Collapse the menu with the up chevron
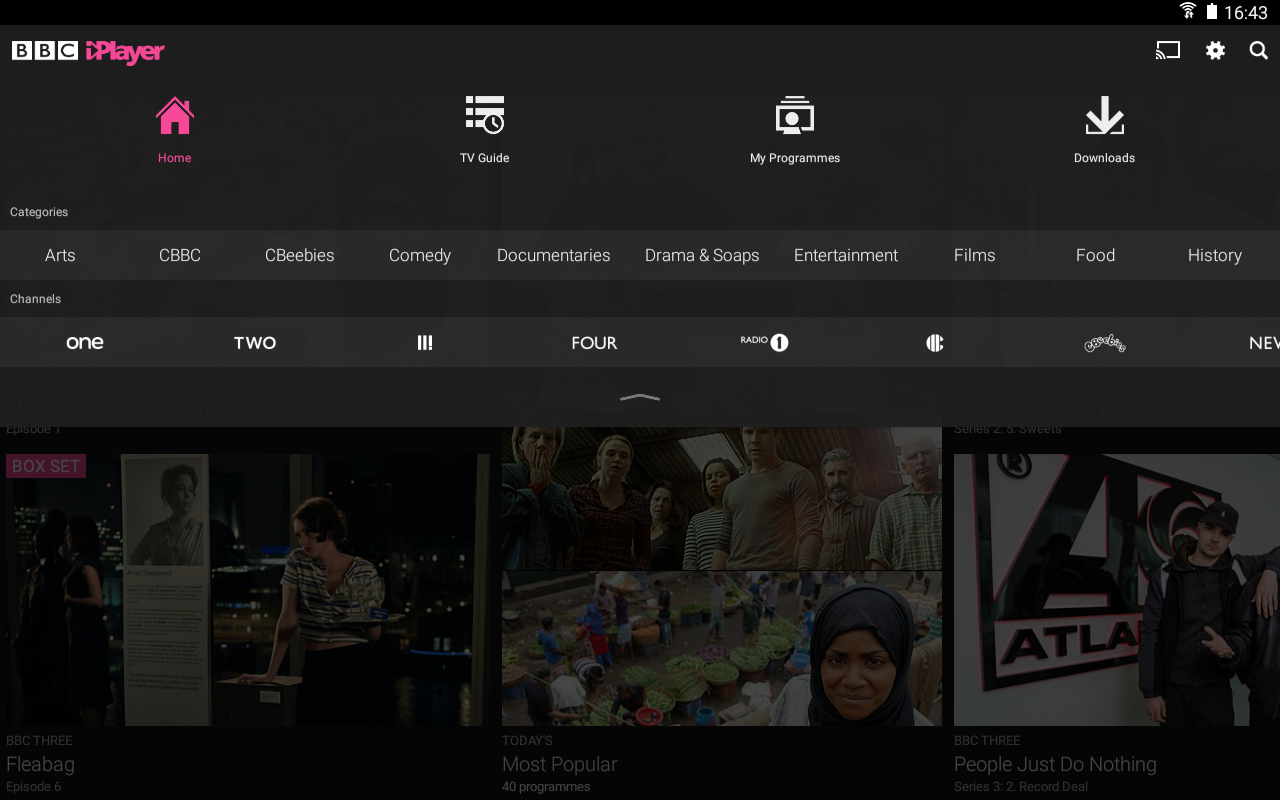The width and height of the screenshot is (1280, 800). [x=640, y=397]
